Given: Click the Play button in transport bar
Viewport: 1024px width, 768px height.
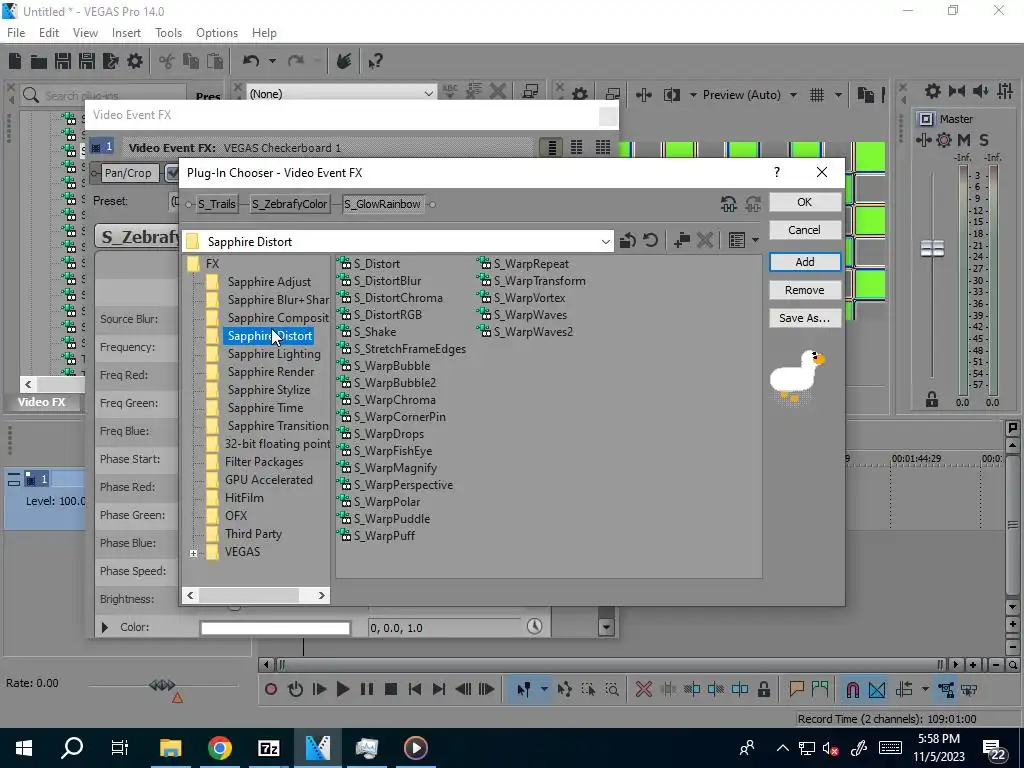Looking at the screenshot, I should coord(342,689).
